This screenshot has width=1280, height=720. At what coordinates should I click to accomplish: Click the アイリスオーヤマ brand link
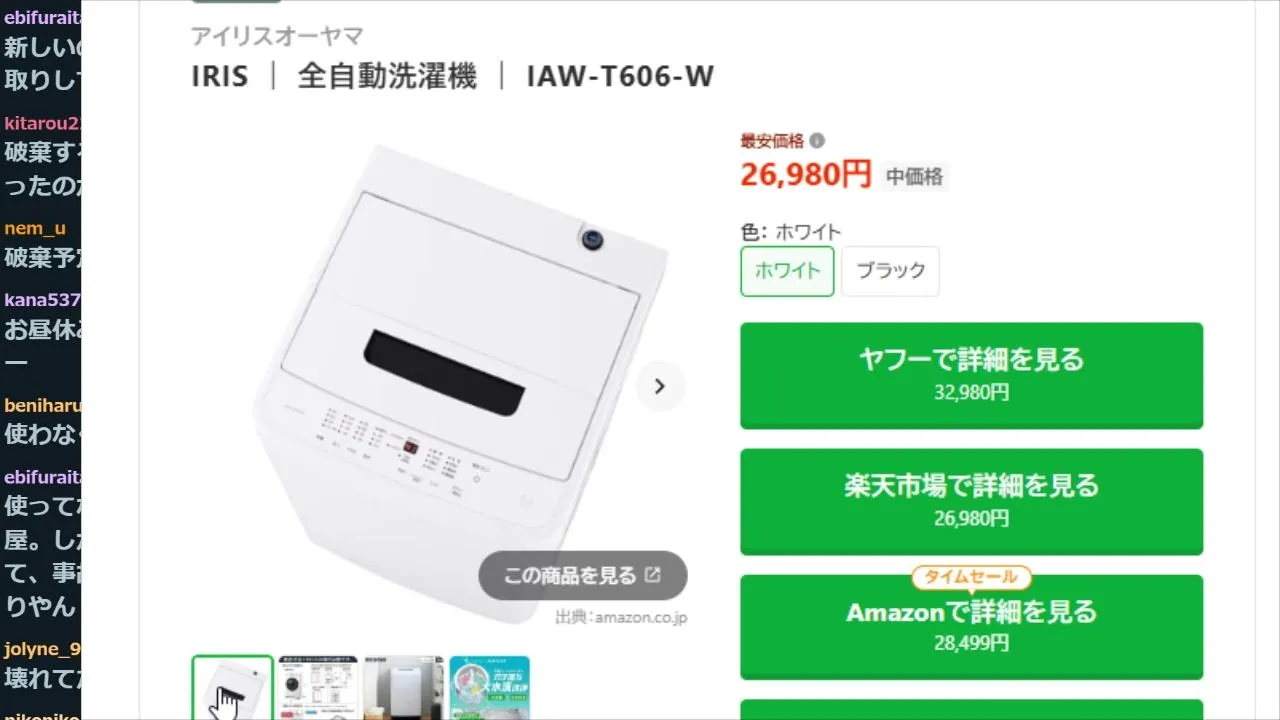[277, 36]
